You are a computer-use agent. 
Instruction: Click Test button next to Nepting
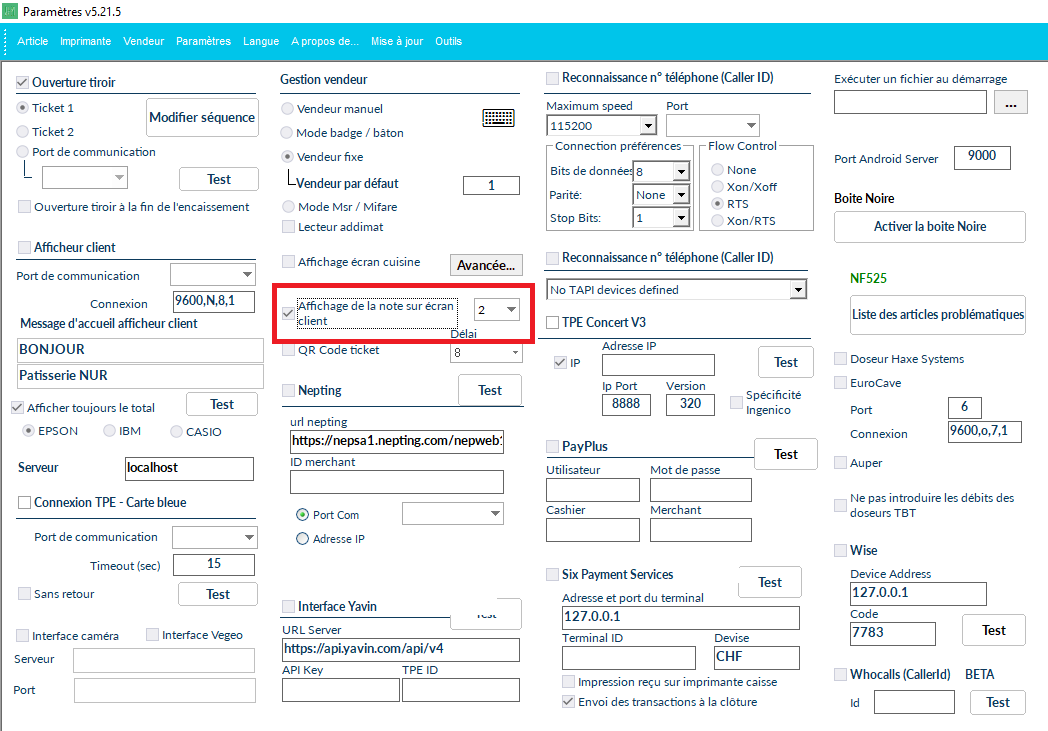pos(490,390)
